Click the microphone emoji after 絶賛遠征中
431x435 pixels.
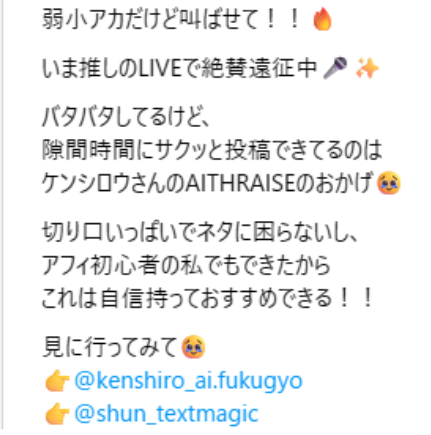(x=335, y=68)
